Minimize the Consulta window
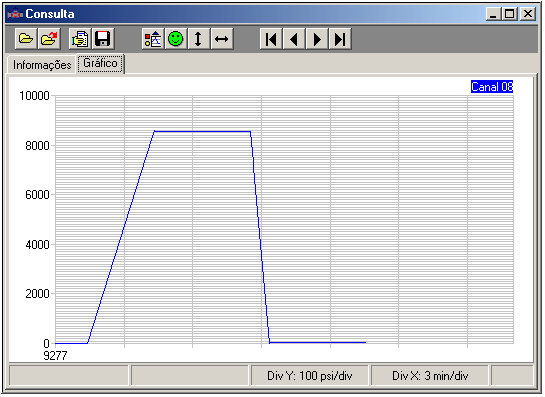The image size is (545, 397). (x=493, y=14)
